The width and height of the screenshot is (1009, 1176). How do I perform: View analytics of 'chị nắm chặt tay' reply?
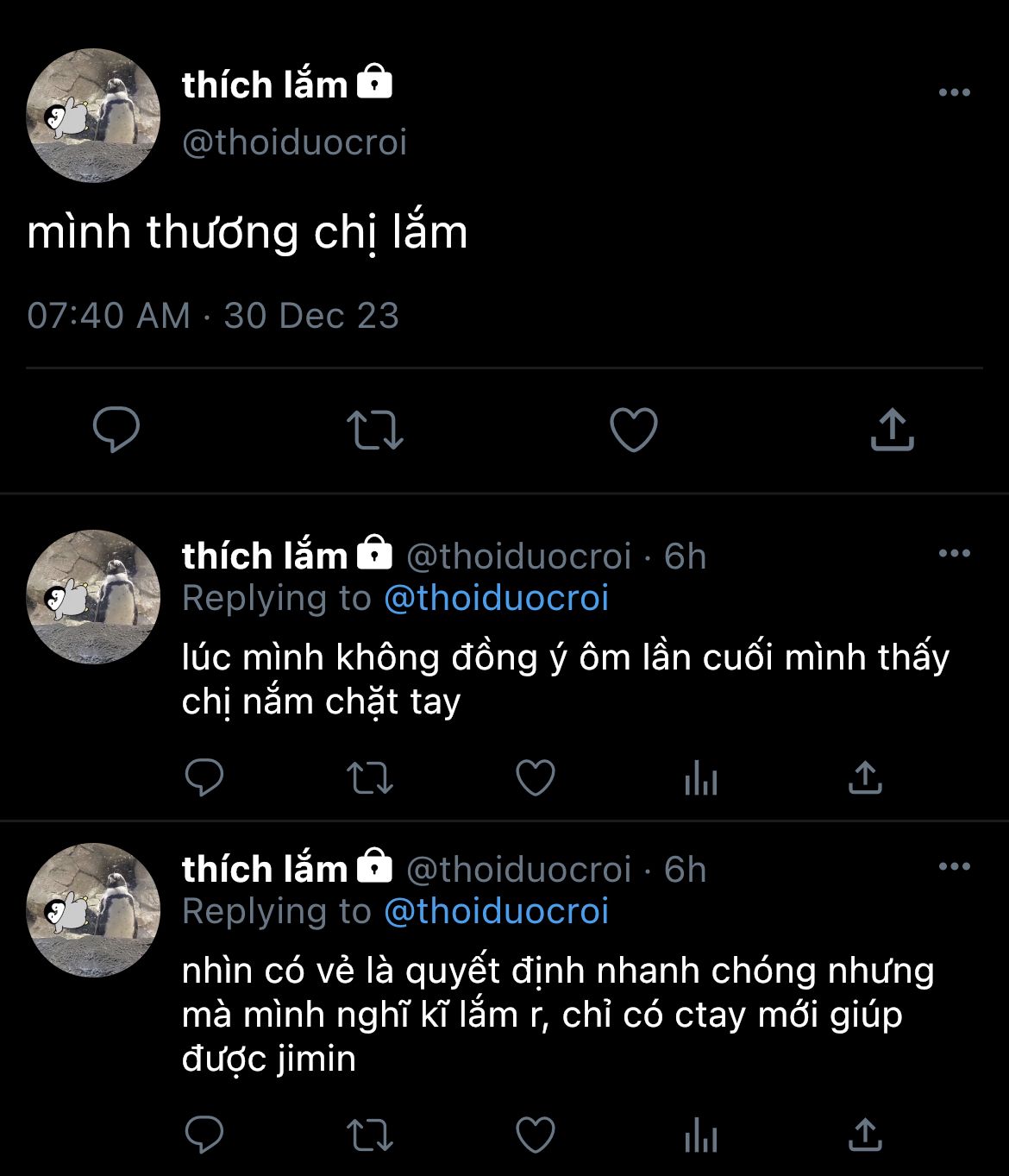(x=700, y=778)
